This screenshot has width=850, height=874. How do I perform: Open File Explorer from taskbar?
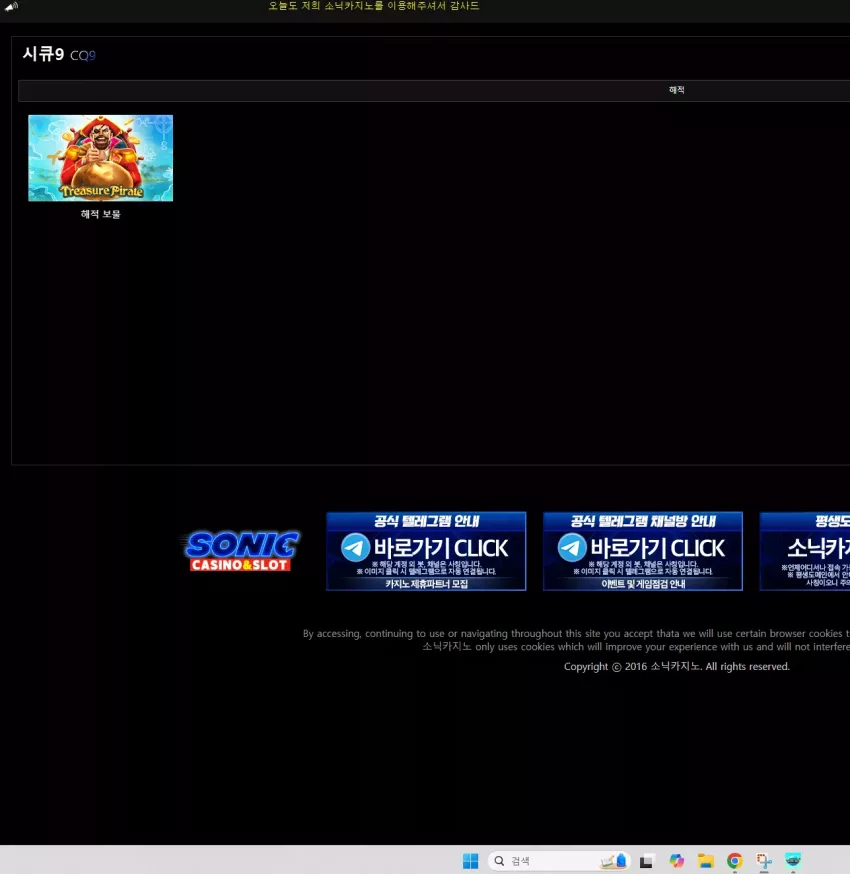[x=706, y=861]
